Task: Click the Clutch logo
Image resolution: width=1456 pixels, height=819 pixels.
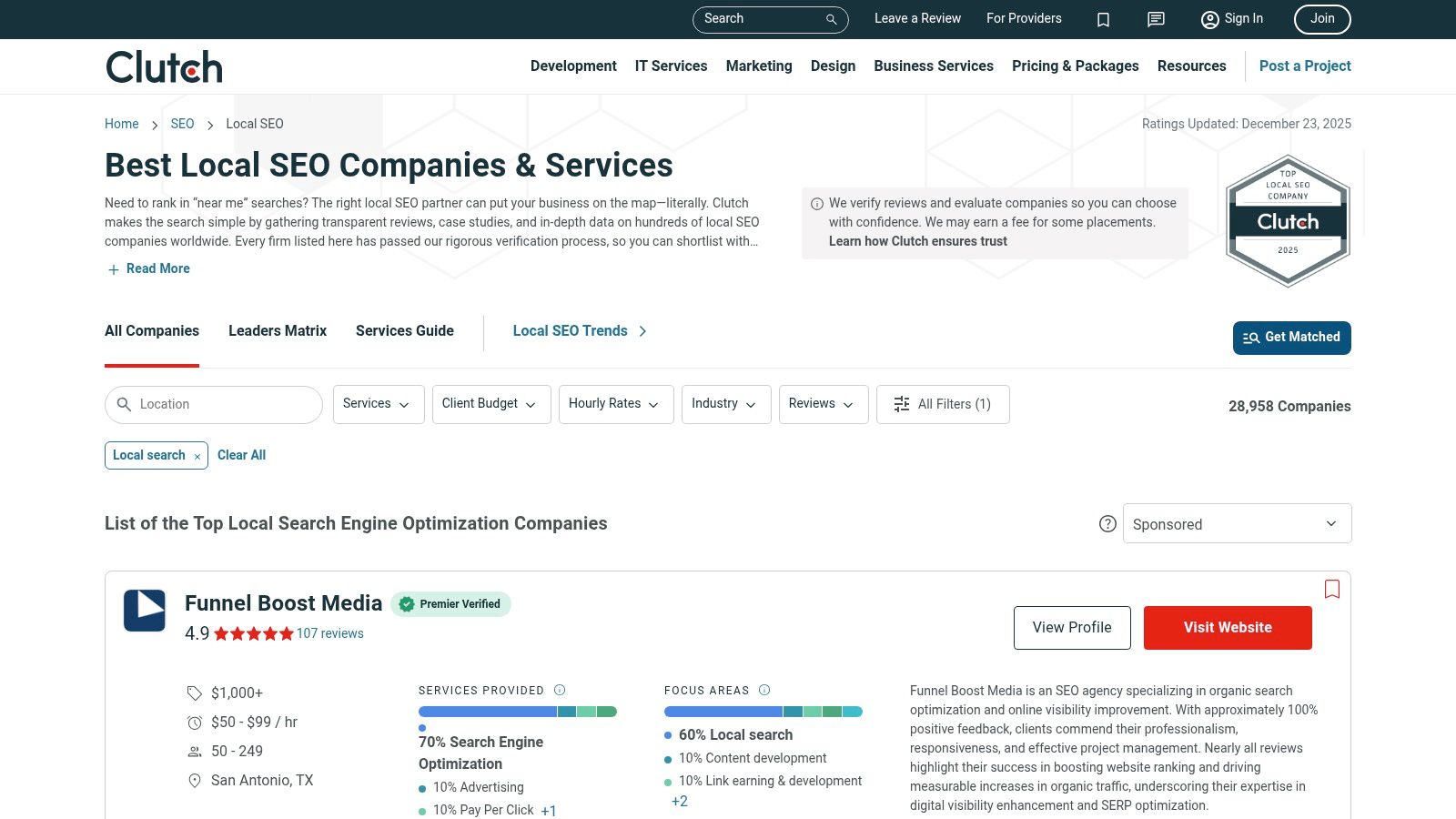Action: pos(163,66)
